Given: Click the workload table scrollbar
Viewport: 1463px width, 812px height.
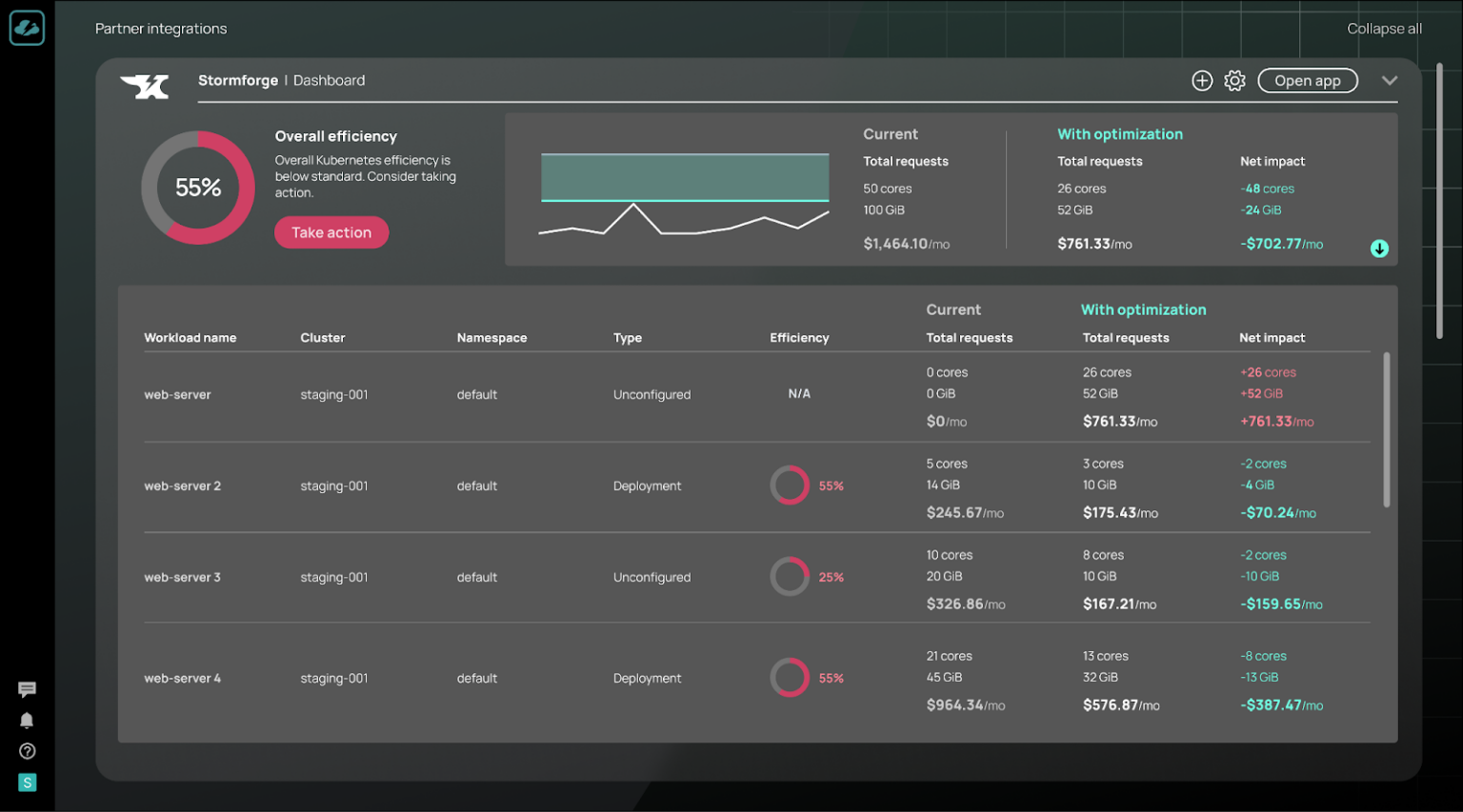Looking at the screenshot, I should 1387,430.
